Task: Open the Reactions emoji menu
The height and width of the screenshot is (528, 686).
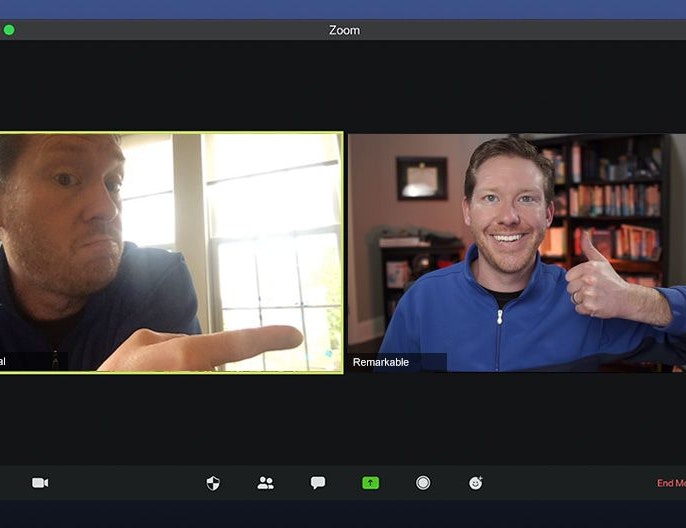Action: 476,483
